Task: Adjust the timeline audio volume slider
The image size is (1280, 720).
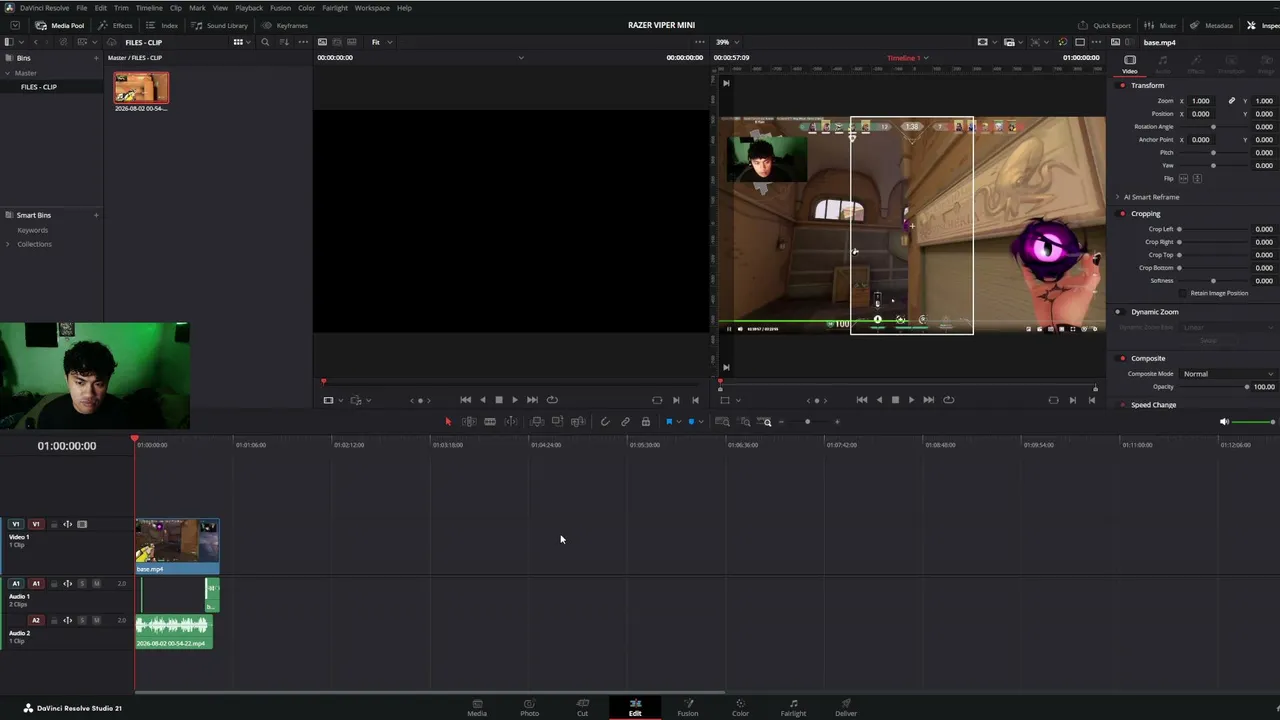Action: pyautogui.click(x=1253, y=422)
